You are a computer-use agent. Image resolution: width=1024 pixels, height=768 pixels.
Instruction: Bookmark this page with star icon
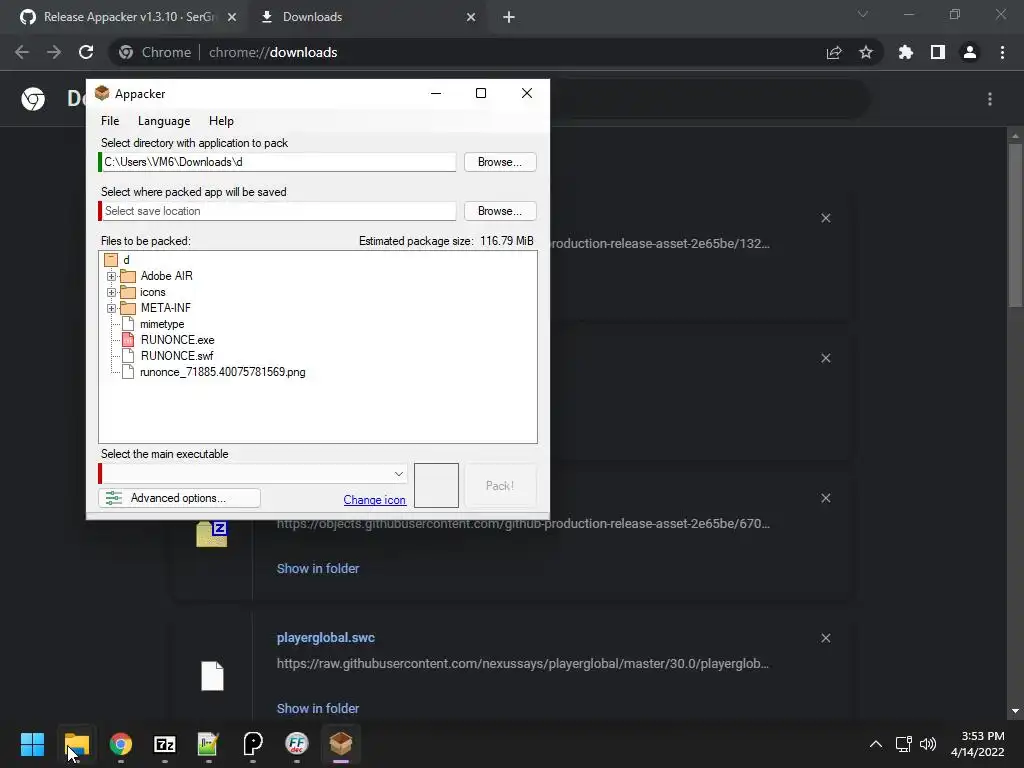(x=866, y=52)
